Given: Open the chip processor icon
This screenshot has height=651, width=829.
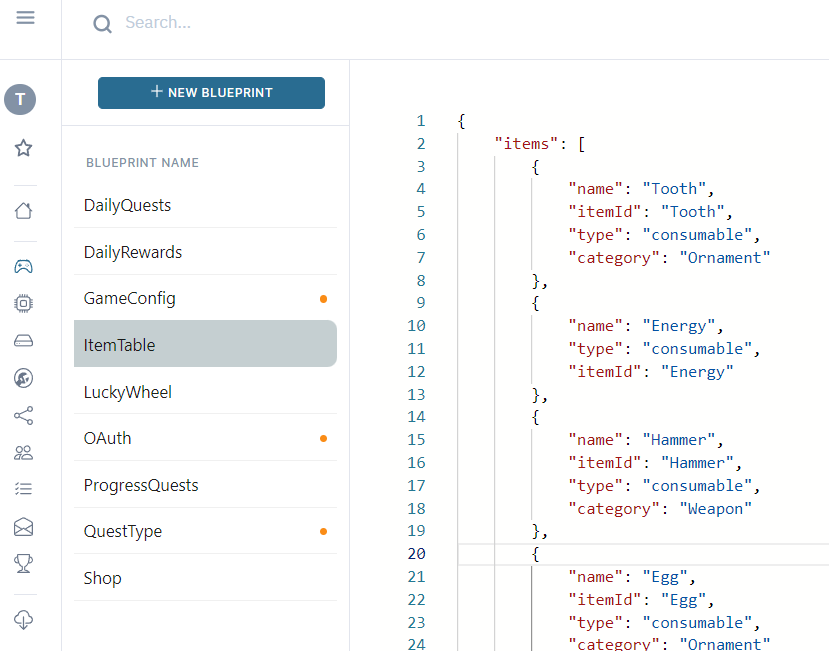Looking at the screenshot, I should [23, 304].
